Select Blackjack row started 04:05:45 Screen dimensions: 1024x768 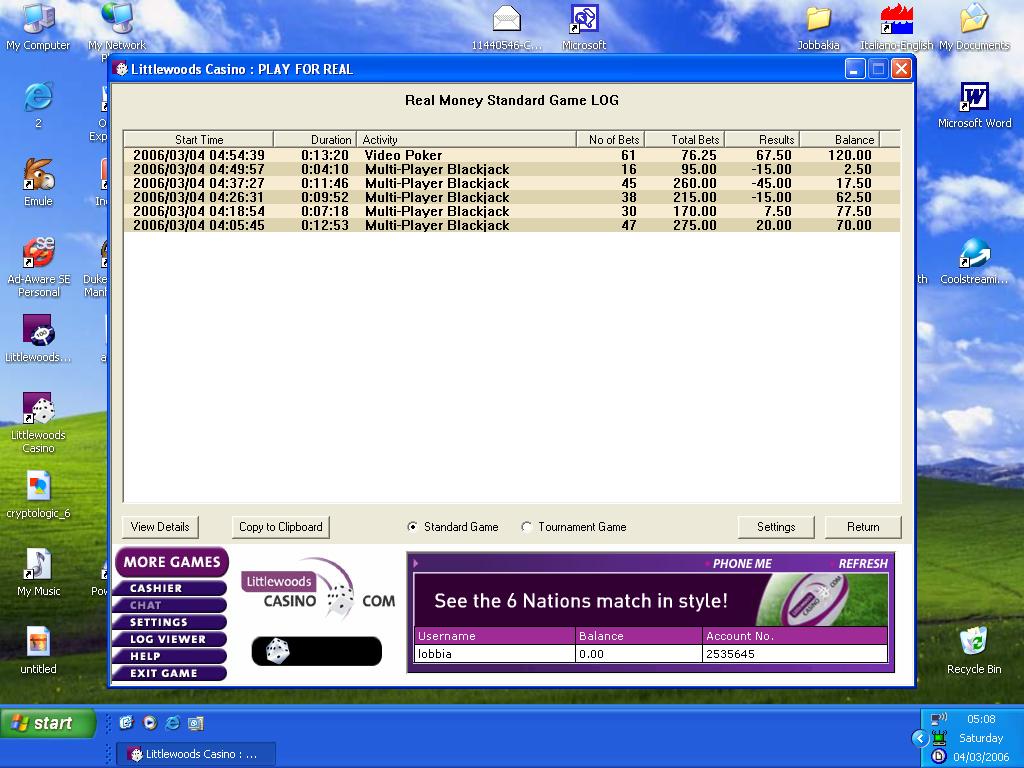click(x=511, y=225)
